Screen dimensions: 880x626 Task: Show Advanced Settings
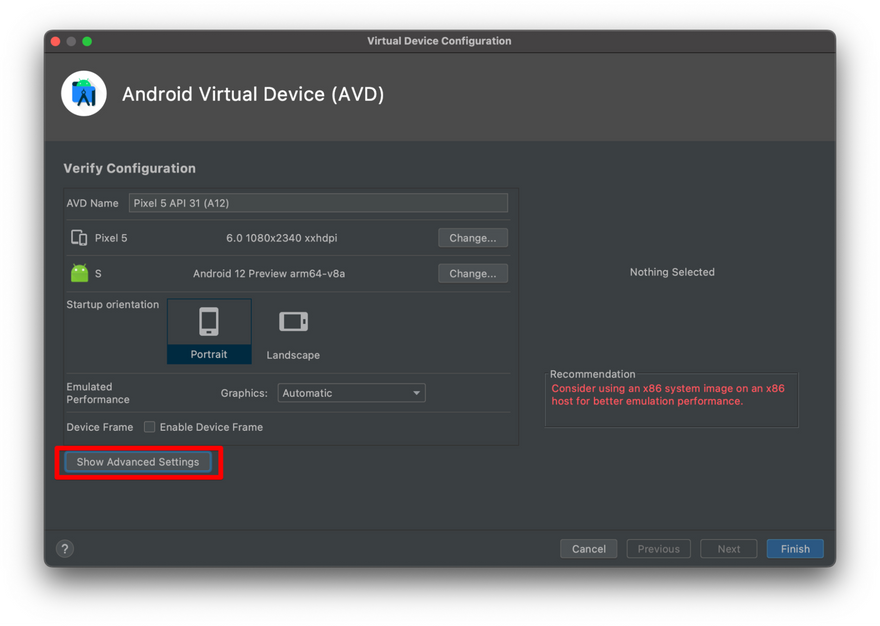(x=138, y=462)
